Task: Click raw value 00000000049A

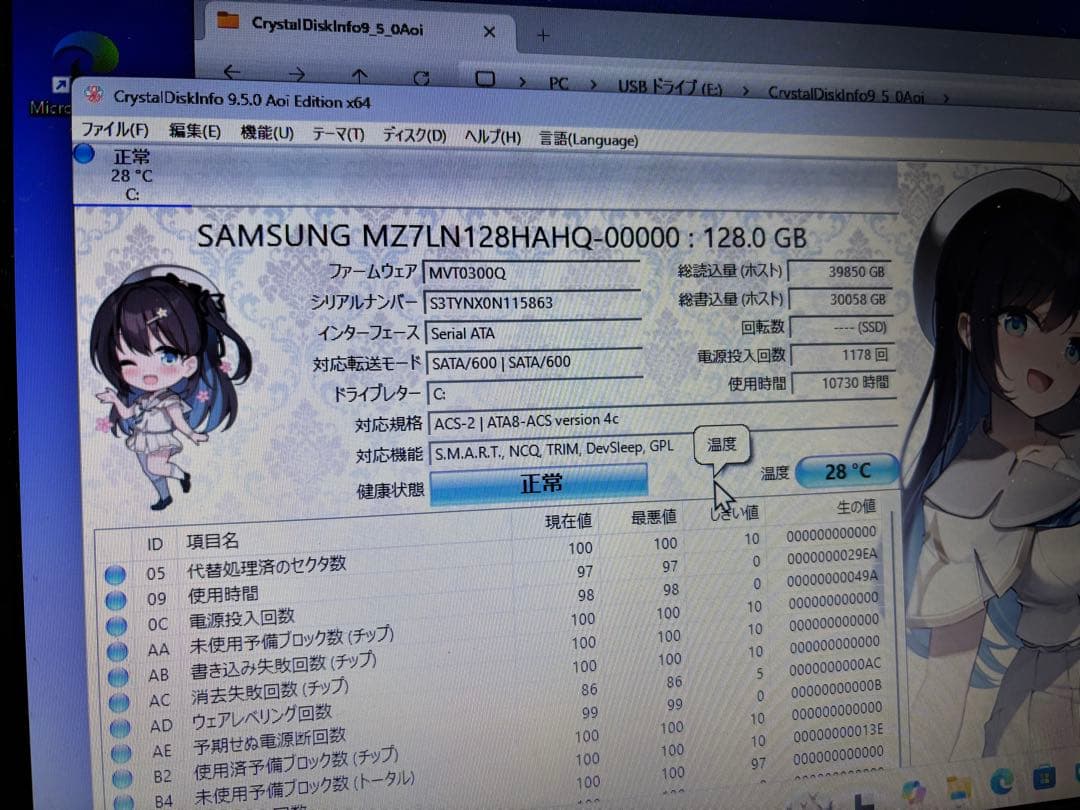Action: click(x=833, y=579)
